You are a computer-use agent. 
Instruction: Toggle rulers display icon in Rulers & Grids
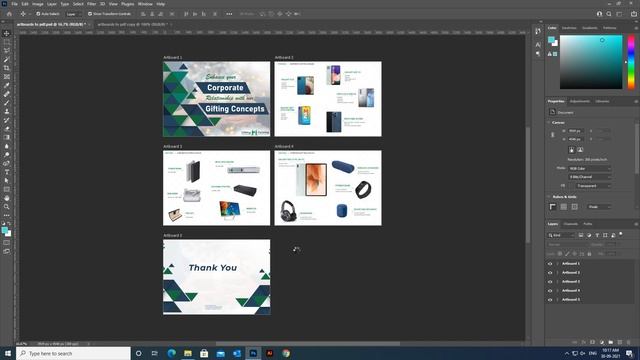point(553,207)
